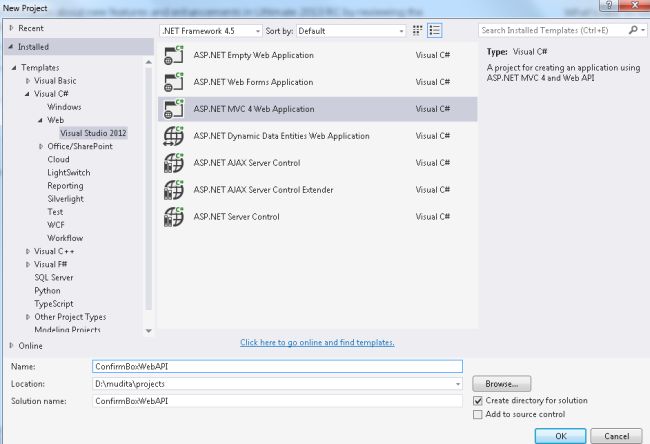650x444 pixels.
Task: Click the tree scrollbar down arrow
Action: 149,331
